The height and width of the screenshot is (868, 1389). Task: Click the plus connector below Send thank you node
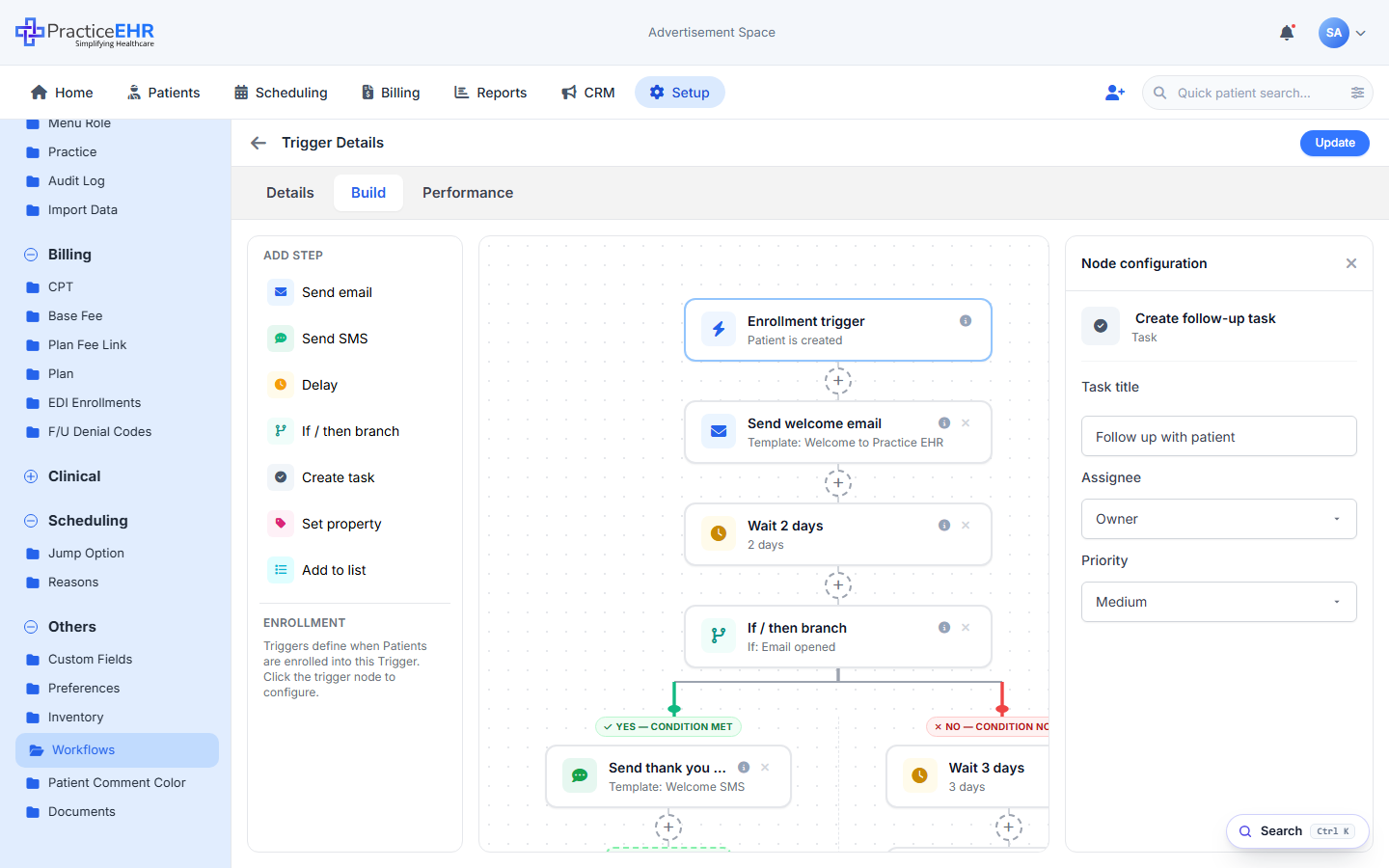coord(668,827)
